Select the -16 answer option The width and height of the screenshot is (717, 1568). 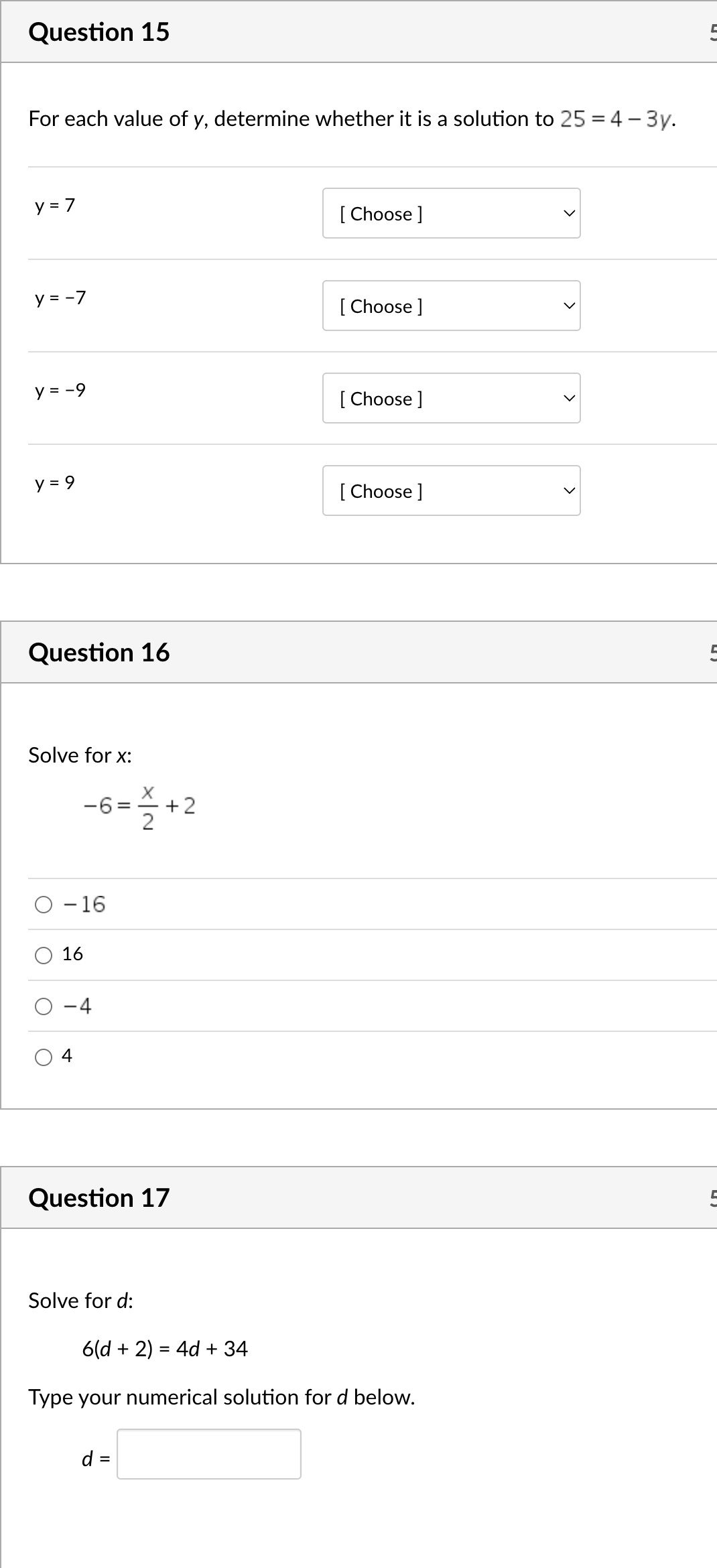(44, 905)
